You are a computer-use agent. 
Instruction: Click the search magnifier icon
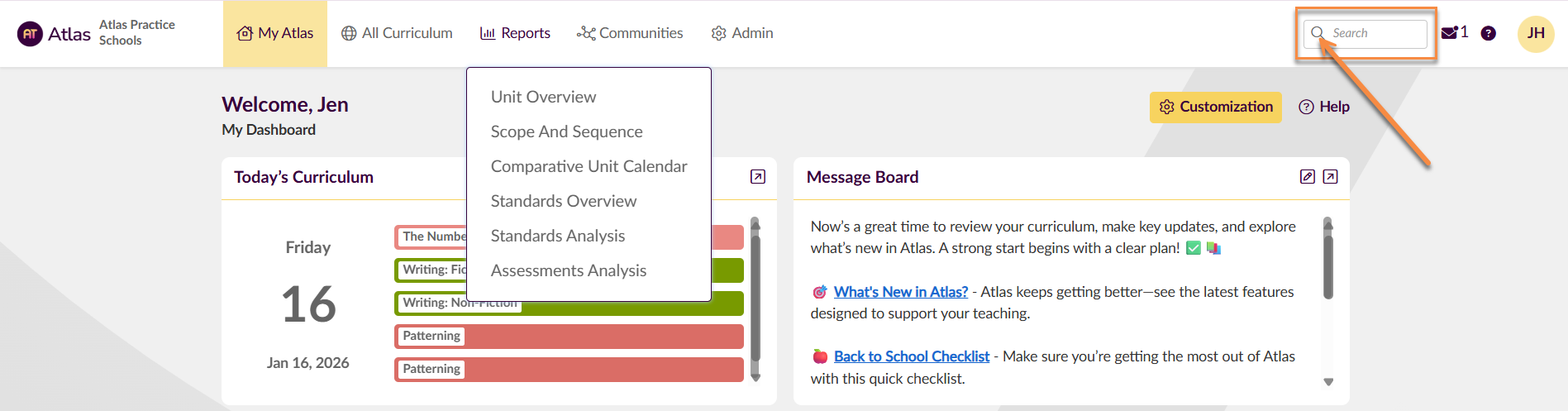click(1318, 33)
